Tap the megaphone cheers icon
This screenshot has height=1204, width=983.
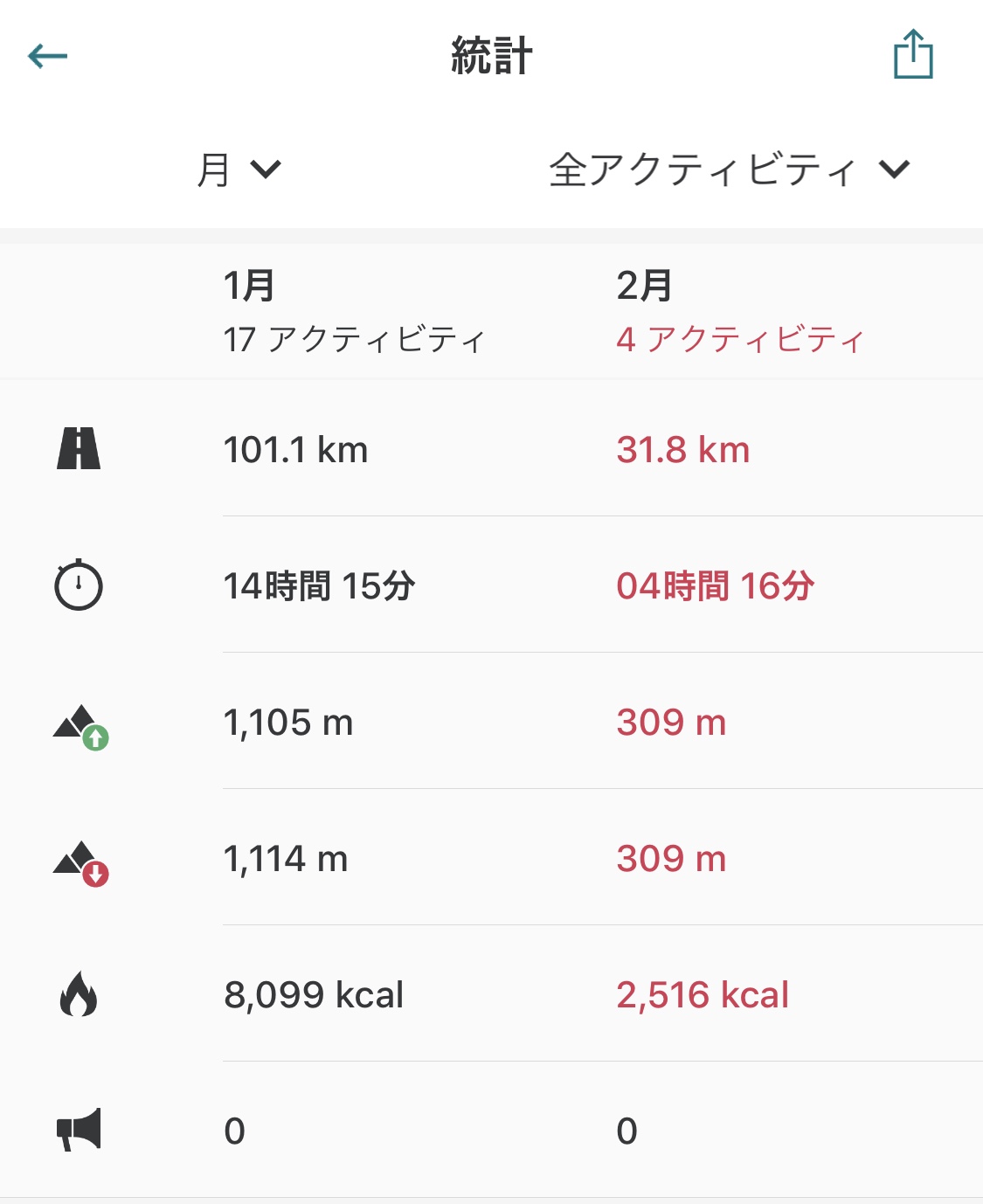point(79,1130)
